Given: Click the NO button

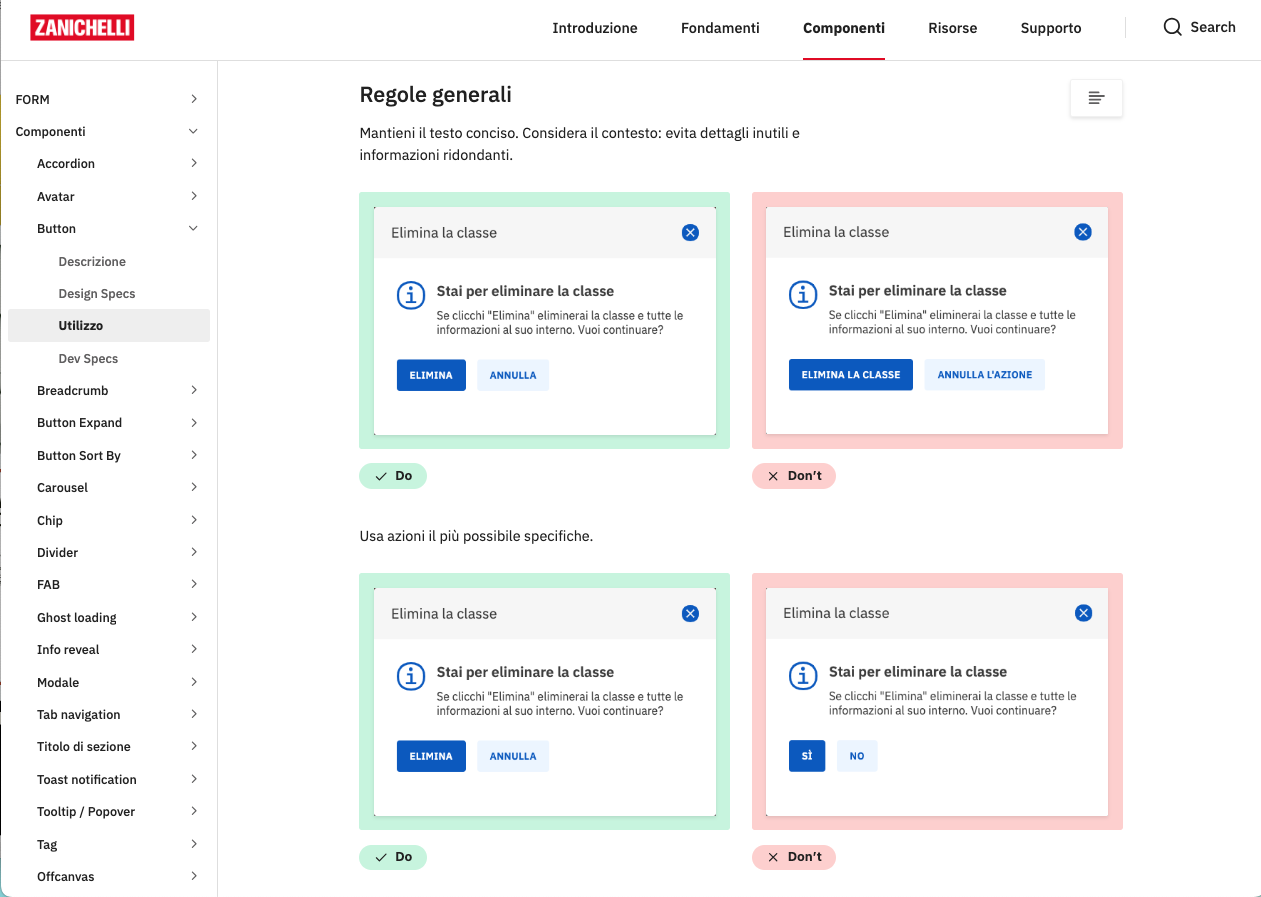Looking at the screenshot, I should click(857, 756).
